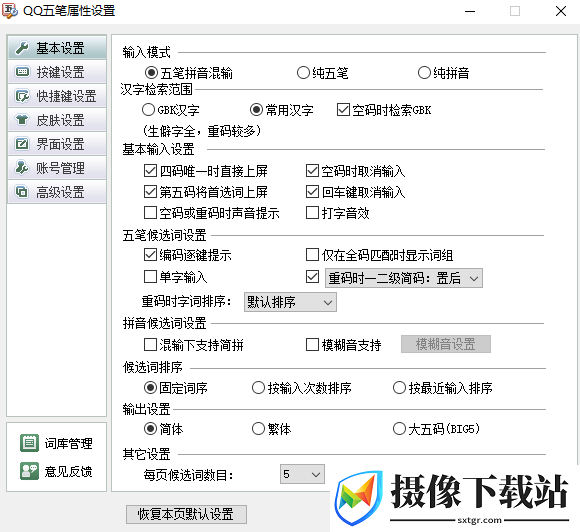
Task: Click the shirt icon for 皮肤设置
Action: [x=22, y=120]
